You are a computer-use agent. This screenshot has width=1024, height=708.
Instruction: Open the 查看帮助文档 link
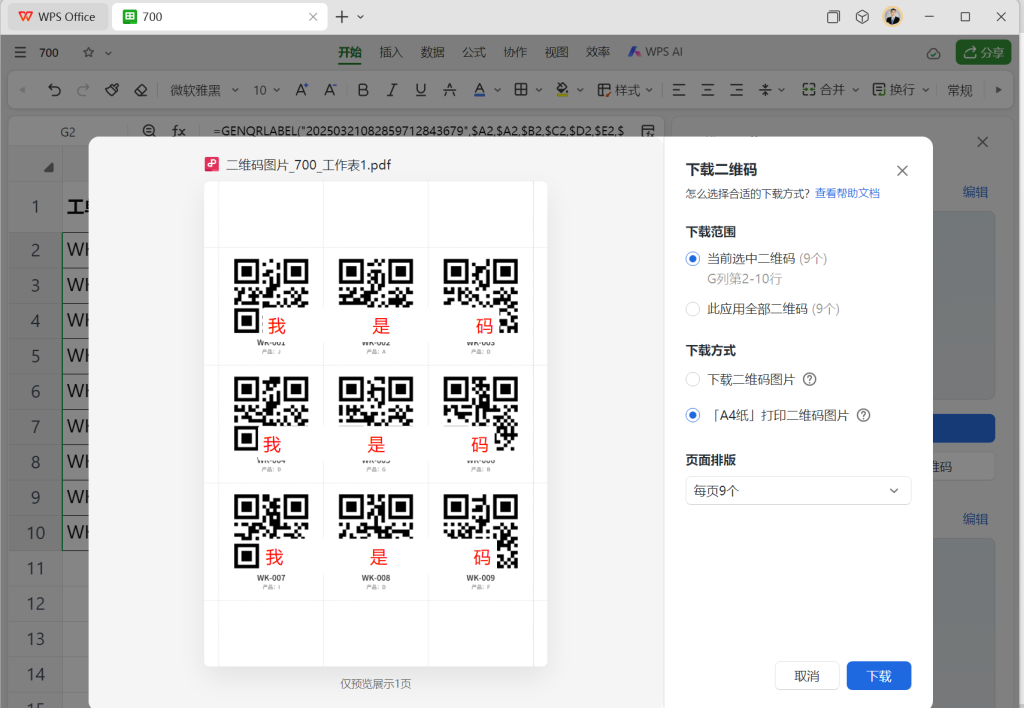[x=847, y=193]
